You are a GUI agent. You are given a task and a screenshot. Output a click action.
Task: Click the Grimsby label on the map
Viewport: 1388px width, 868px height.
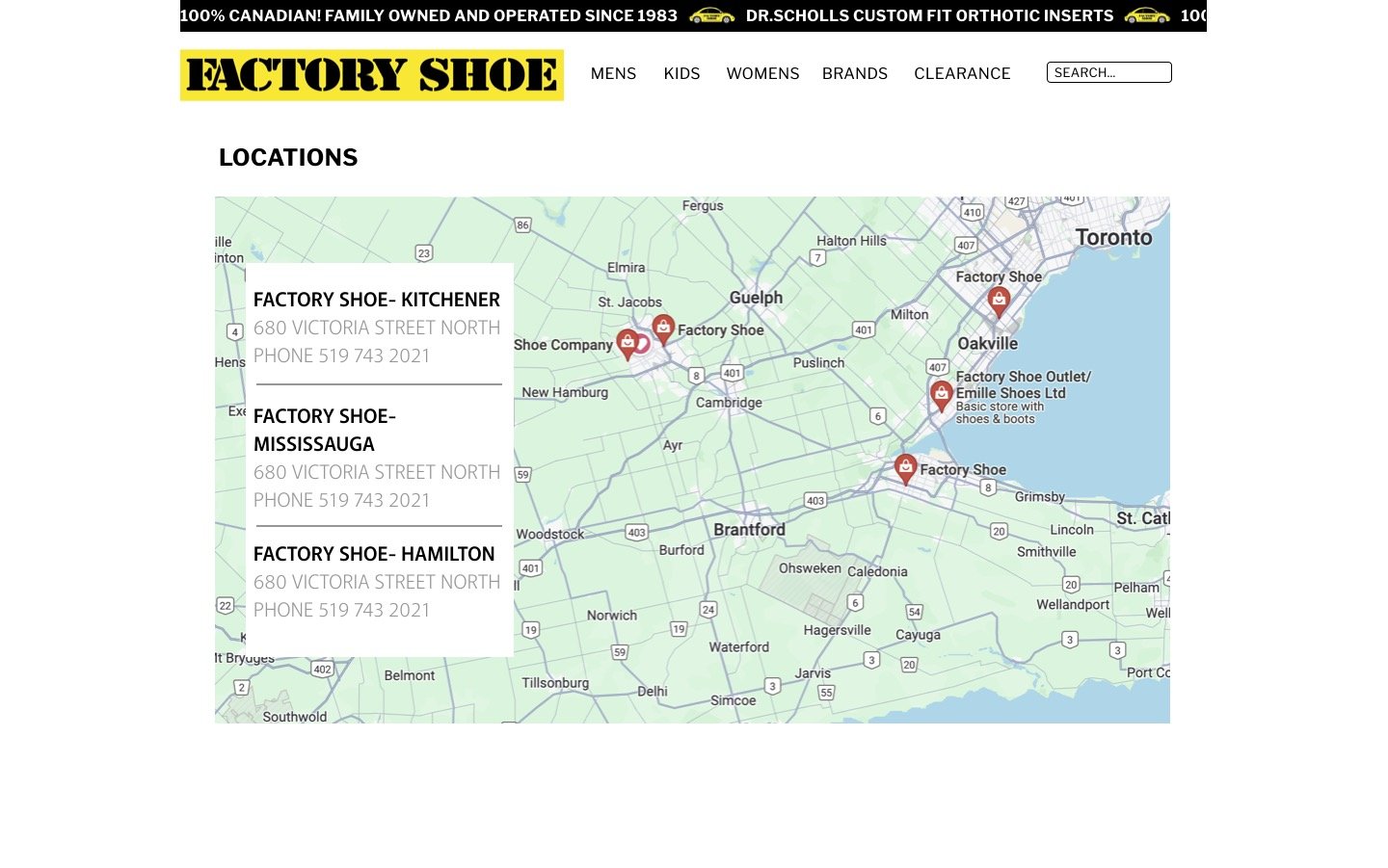click(1039, 497)
